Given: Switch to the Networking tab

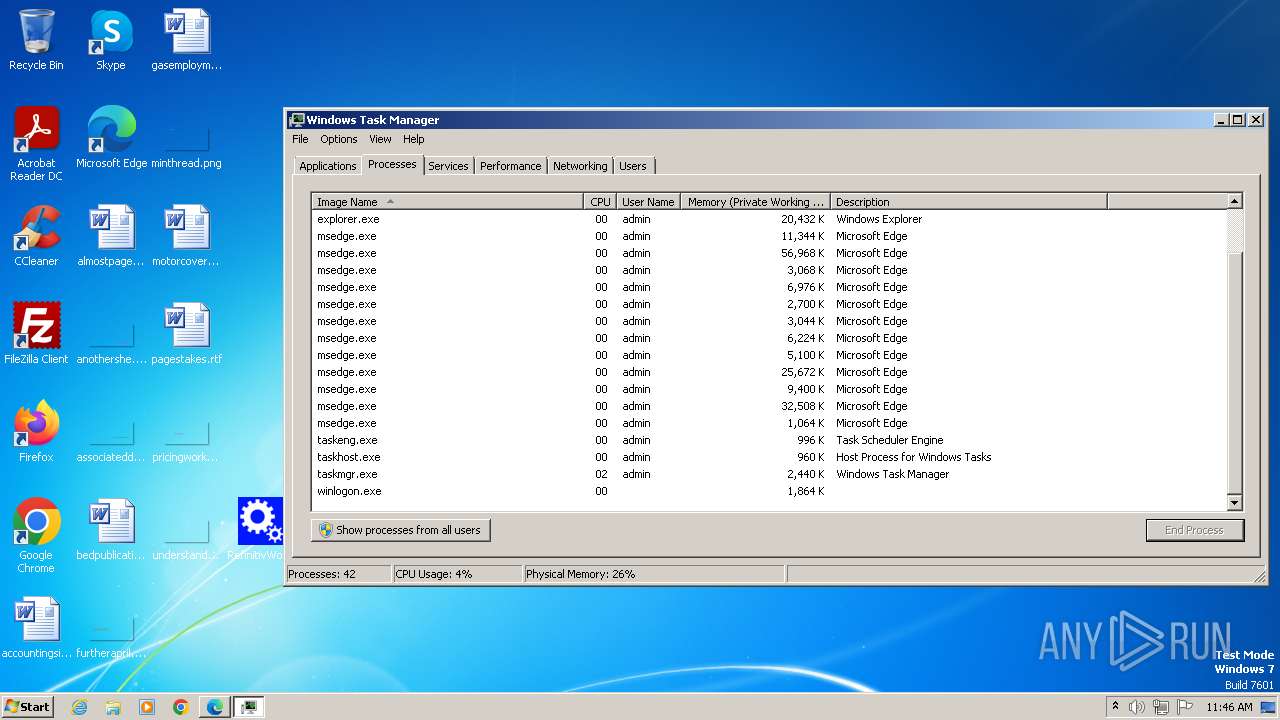Looking at the screenshot, I should (x=580, y=166).
